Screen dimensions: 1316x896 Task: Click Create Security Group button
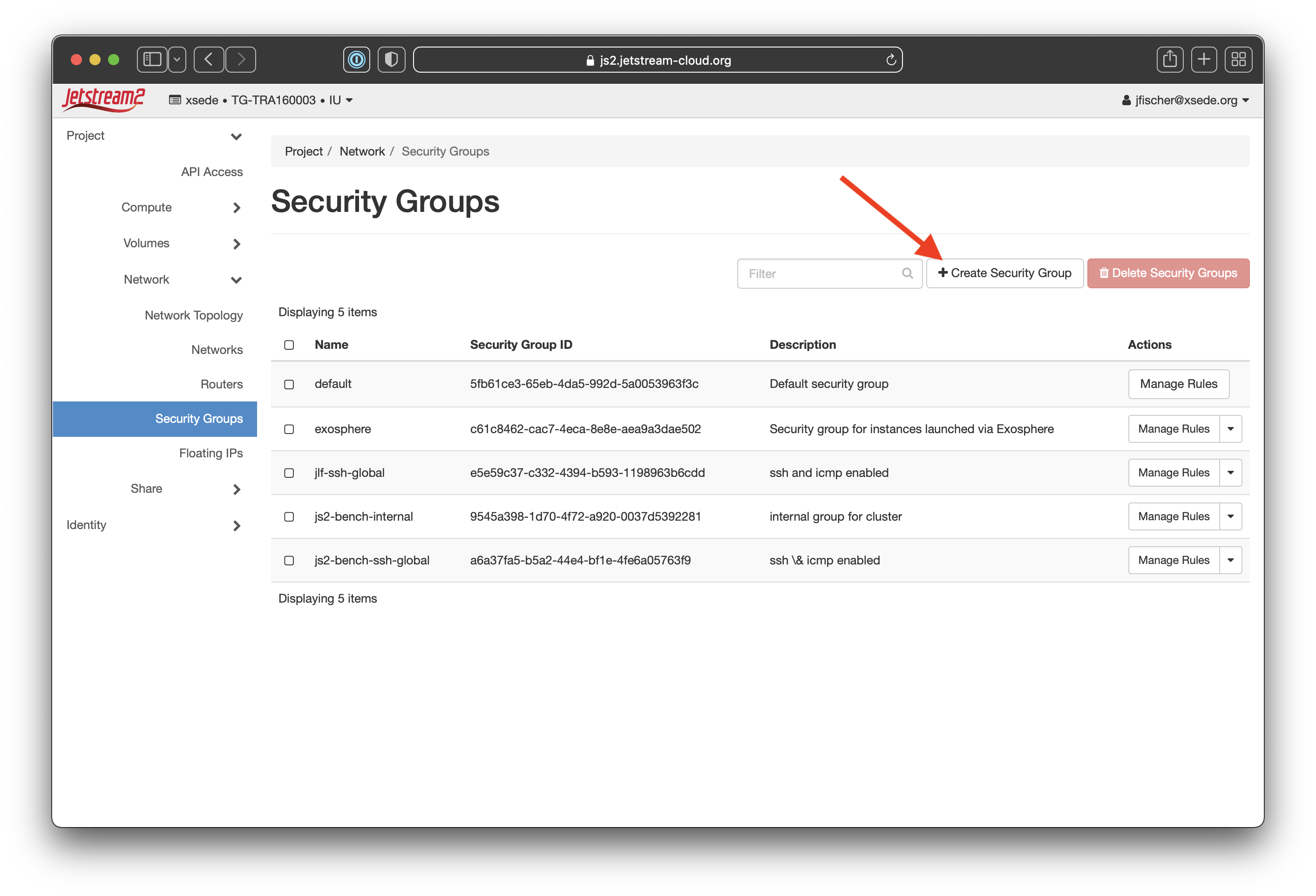click(x=1004, y=273)
